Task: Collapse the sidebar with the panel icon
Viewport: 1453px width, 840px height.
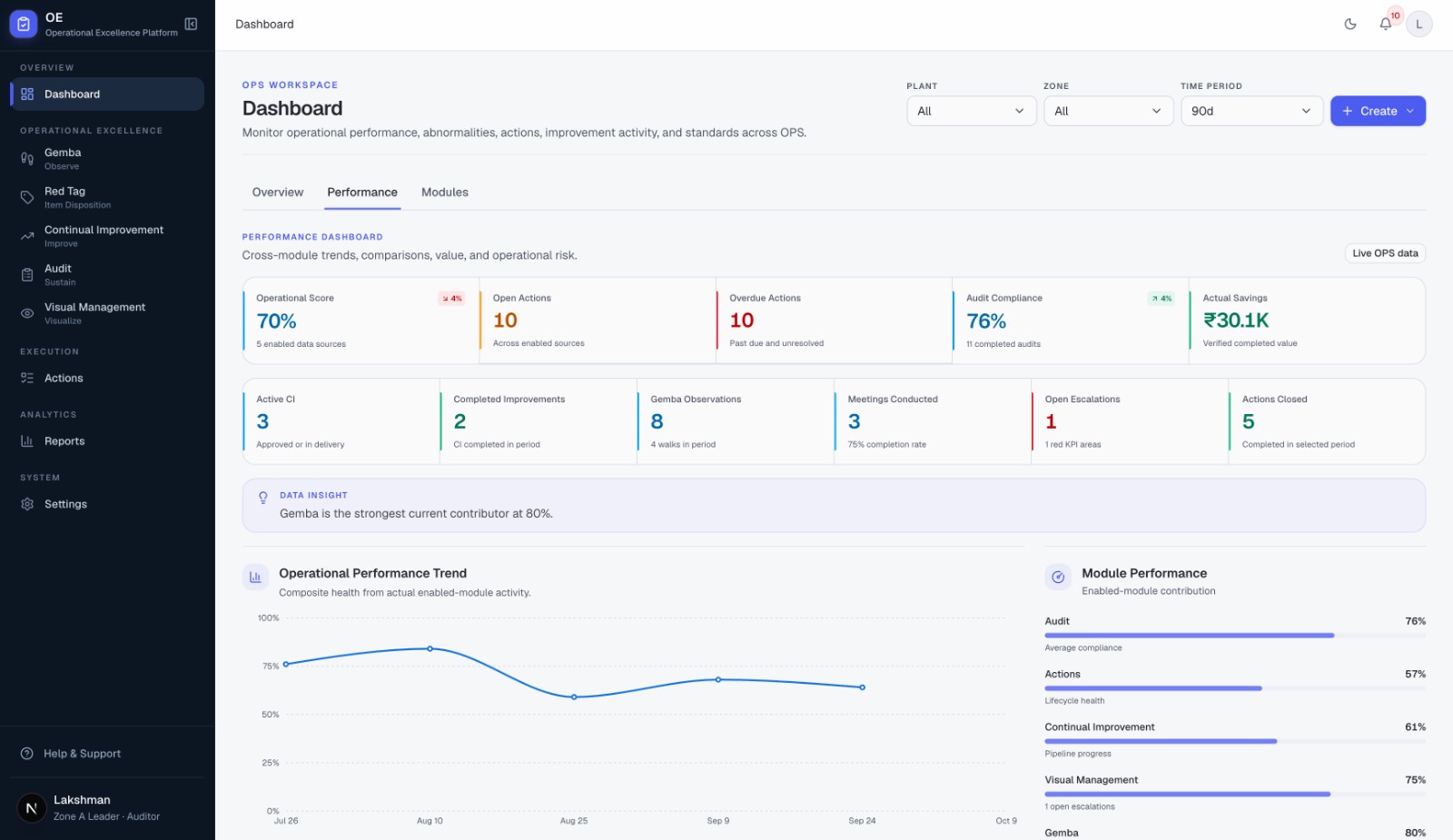Action: 191,24
